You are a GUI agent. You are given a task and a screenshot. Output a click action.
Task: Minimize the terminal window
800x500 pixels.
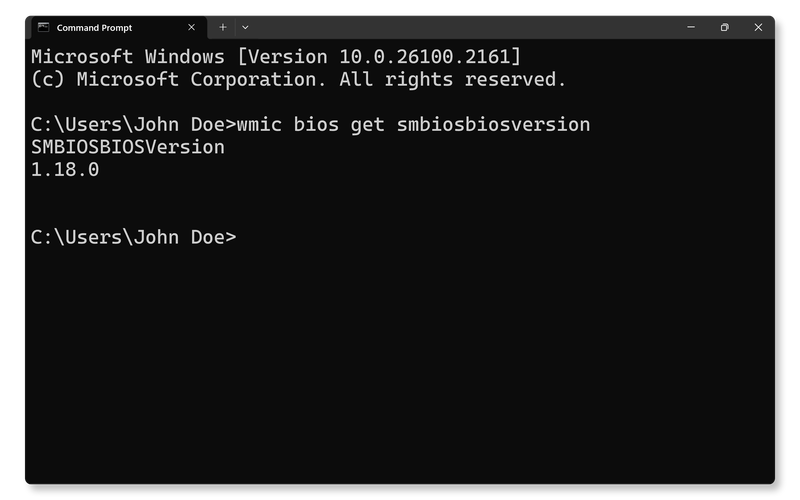coord(690,27)
